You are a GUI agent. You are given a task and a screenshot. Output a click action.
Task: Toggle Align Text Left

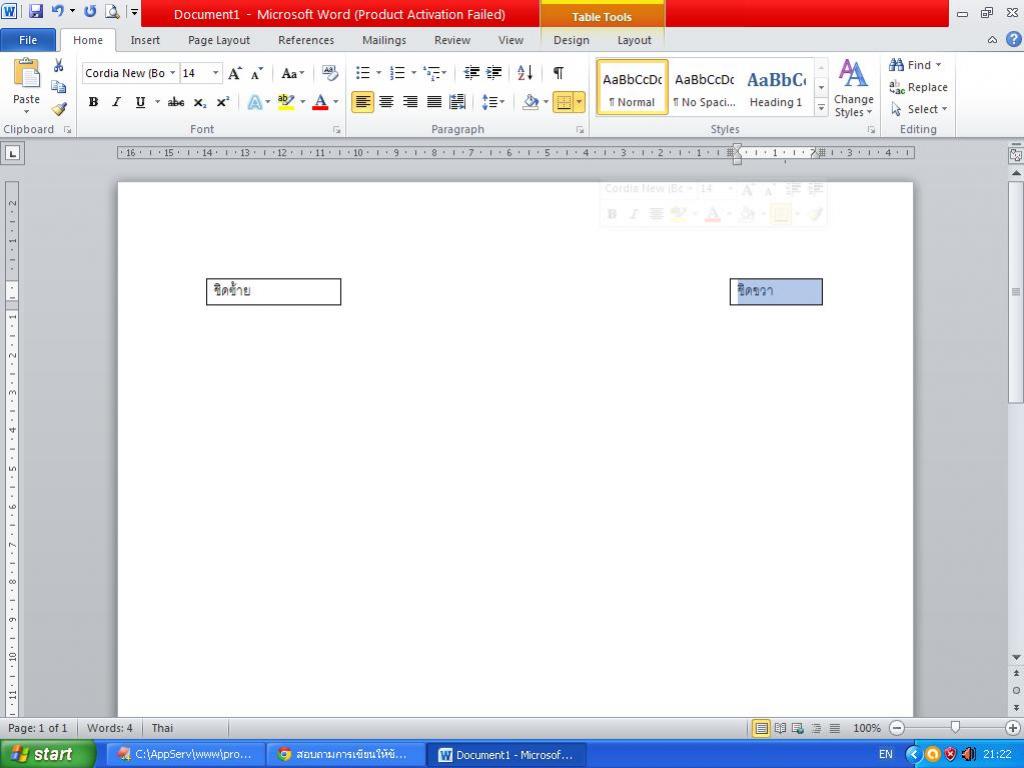pyautogui.click(x=363, y=102)
